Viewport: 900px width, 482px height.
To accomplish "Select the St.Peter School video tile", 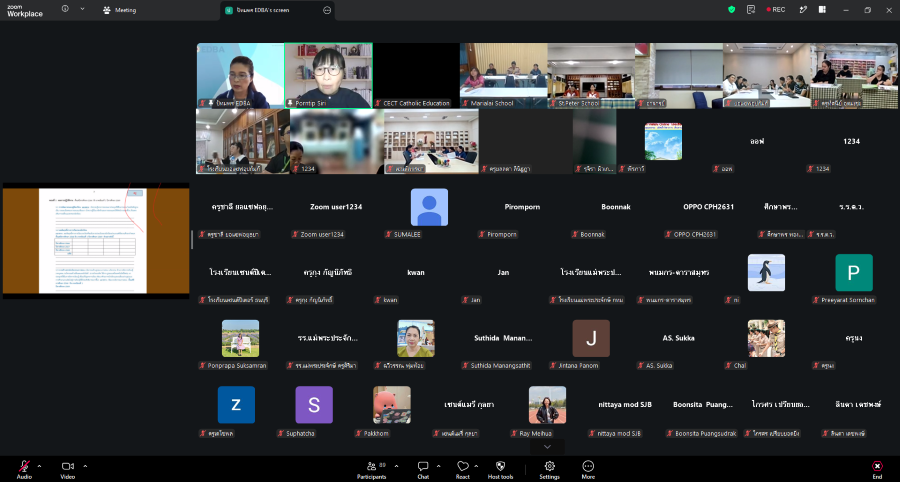I will 591,76.
